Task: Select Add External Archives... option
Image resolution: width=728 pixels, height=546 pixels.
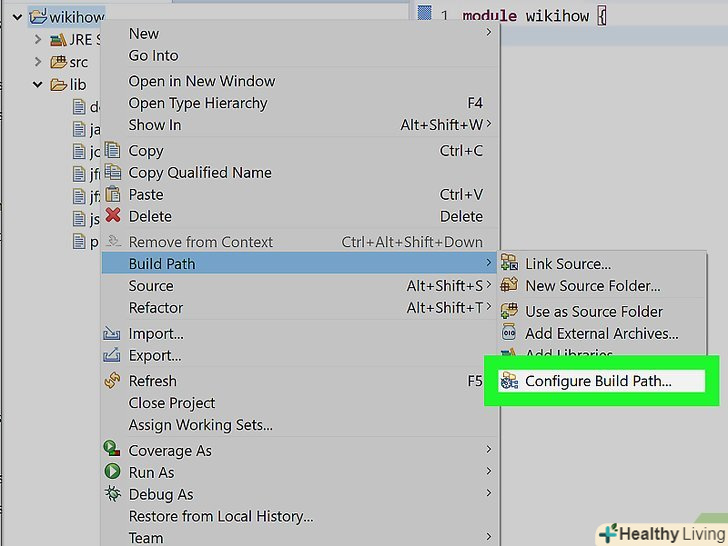Action: click(602, 333)
